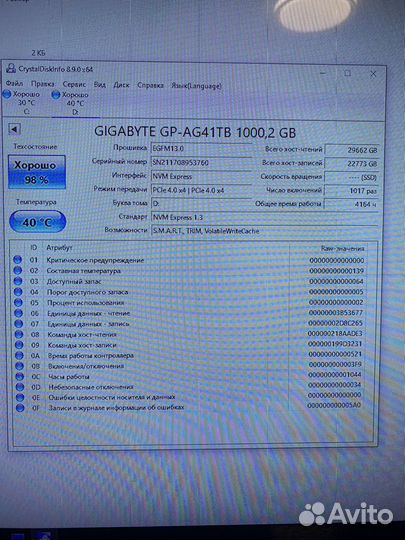Click the transfer mode field PCIe 4.0 x4
This screenshot has width=405, height=540.
[x=201, y=190]
